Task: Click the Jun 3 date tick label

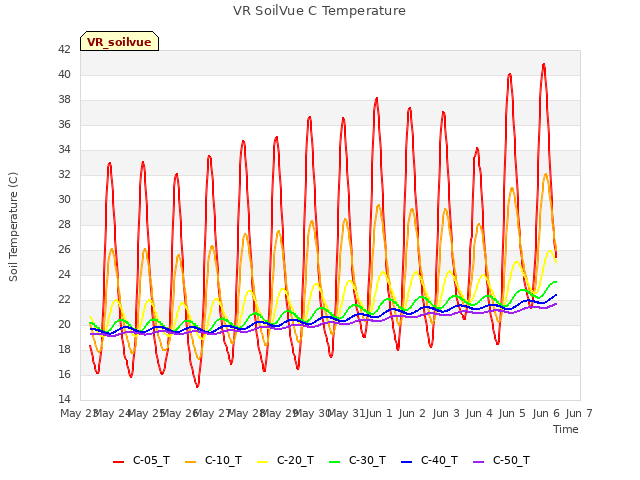Action: pos(446,413)
